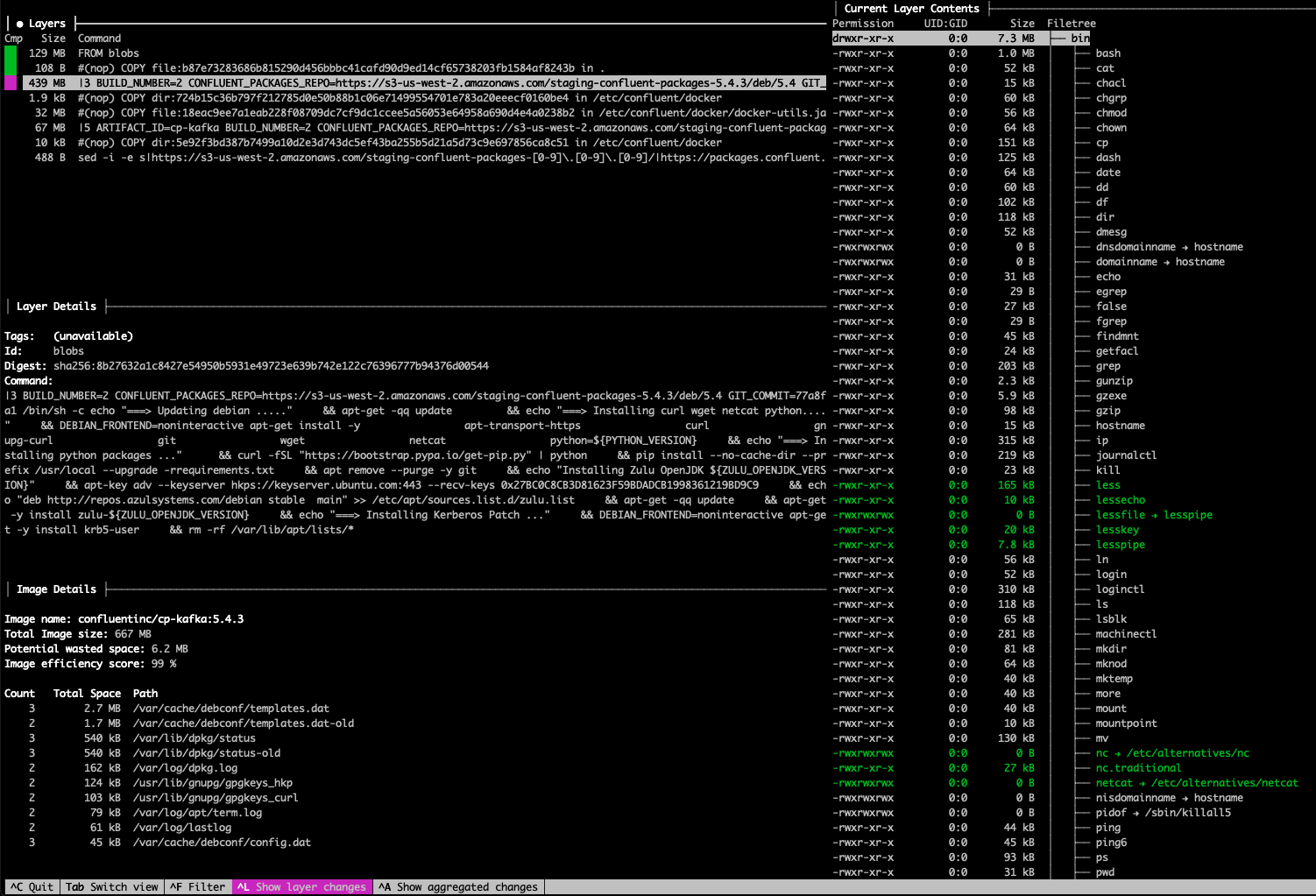The height and width of the screenshot is (896, 1316).
Task: Enable Show layer changes mode
Action: 301,886
